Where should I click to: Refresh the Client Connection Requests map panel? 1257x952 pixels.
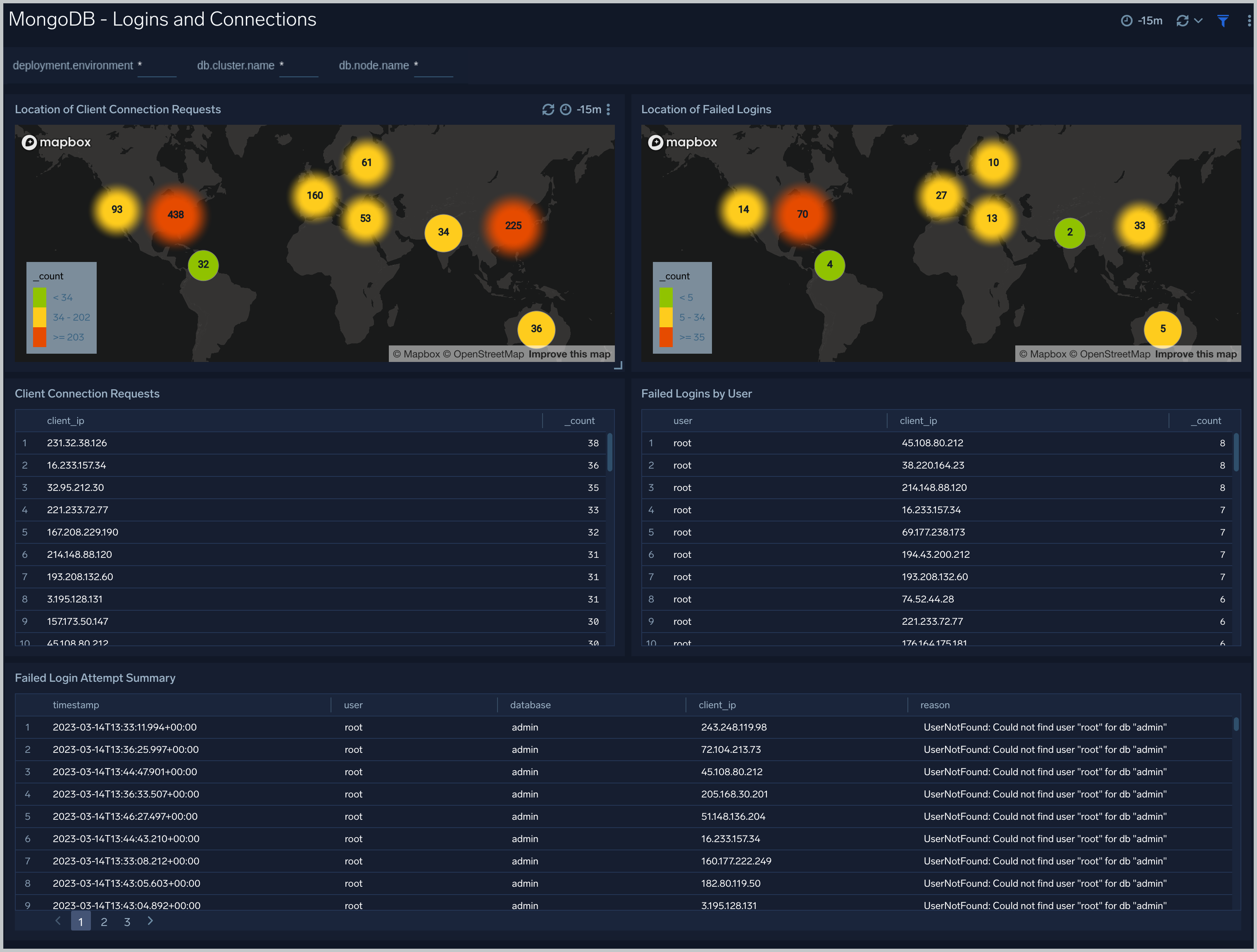point(548,109)
